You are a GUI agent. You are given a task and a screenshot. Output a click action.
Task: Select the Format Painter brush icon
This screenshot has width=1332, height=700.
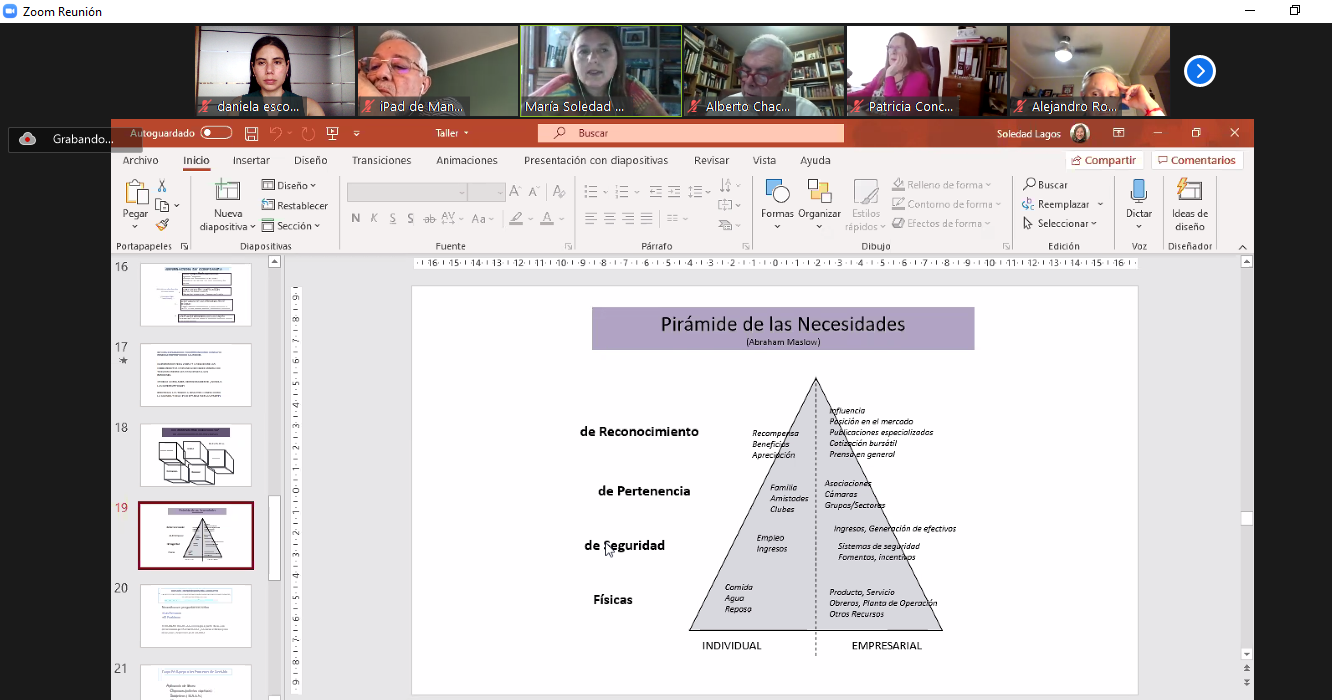pos(161,225)
